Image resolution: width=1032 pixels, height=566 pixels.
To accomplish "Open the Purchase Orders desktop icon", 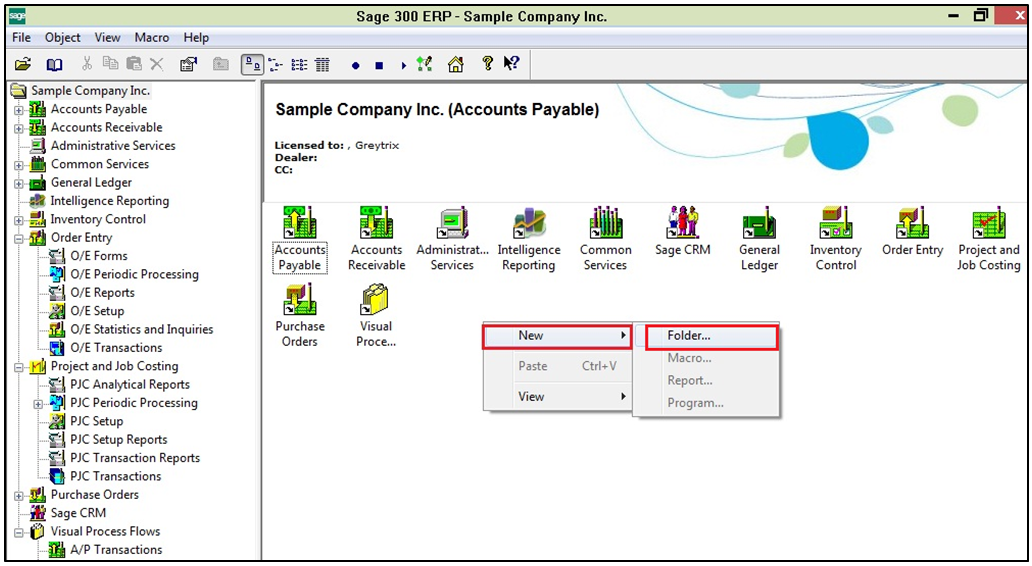I will 299,316.
